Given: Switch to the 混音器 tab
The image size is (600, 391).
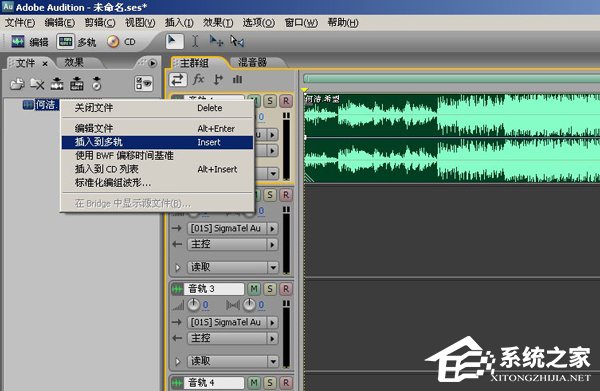Looking at the screenshot, I should coord(253,62).
